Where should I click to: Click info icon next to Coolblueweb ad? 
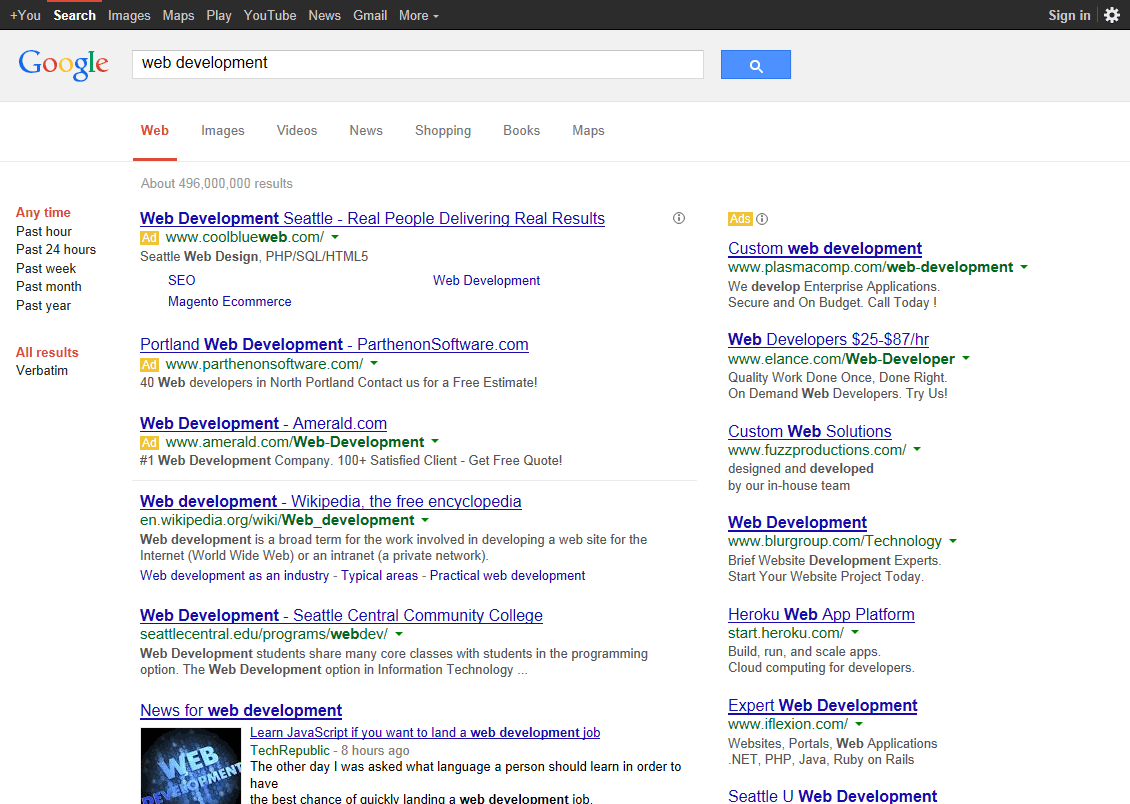tap(679, 218)
